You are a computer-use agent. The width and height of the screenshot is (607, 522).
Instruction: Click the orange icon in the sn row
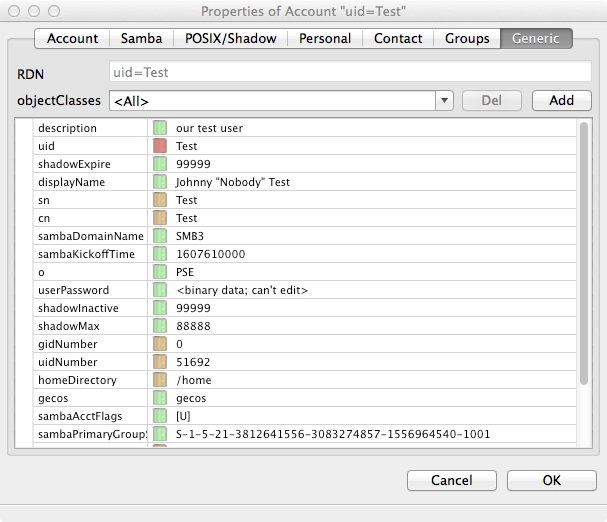coord(160,200)
